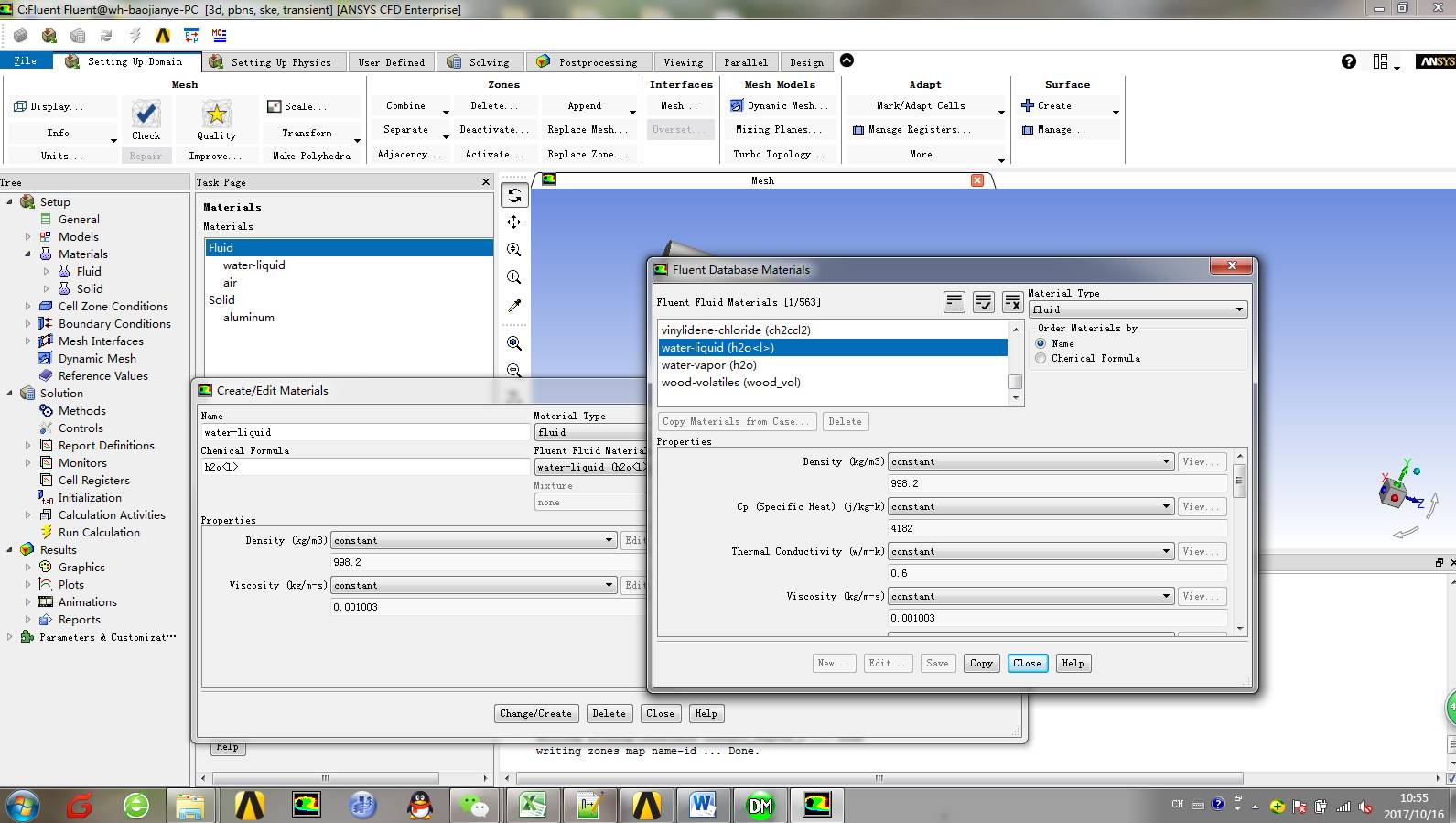
Task: Open Word from the taskbar
Action: (x=703, y=806)
